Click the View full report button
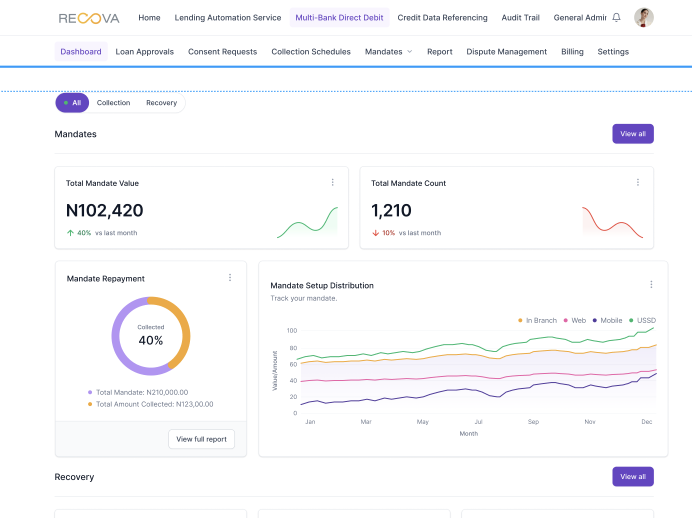This screenshot has height=518, width=692. click(201, 439)
